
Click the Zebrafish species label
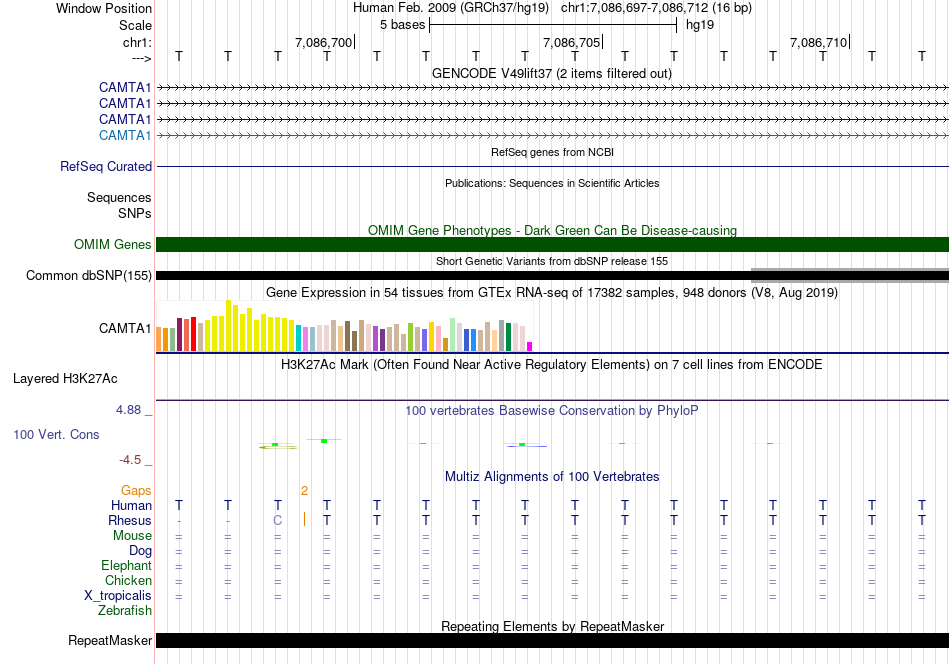click(125, 610)
